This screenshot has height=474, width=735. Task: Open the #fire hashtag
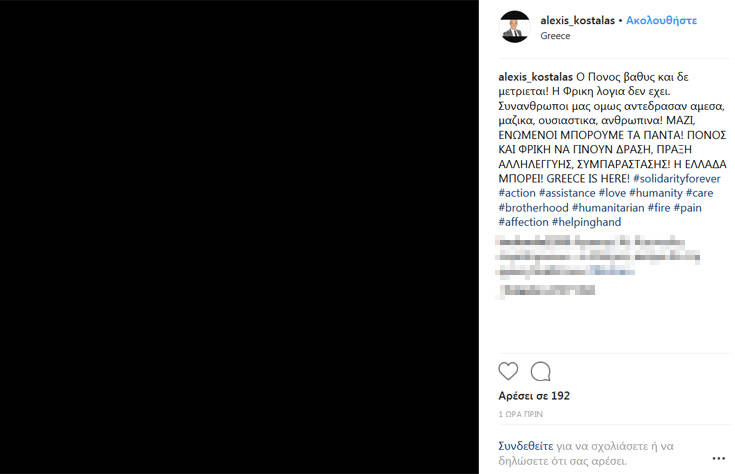click(x=659, y=208)
